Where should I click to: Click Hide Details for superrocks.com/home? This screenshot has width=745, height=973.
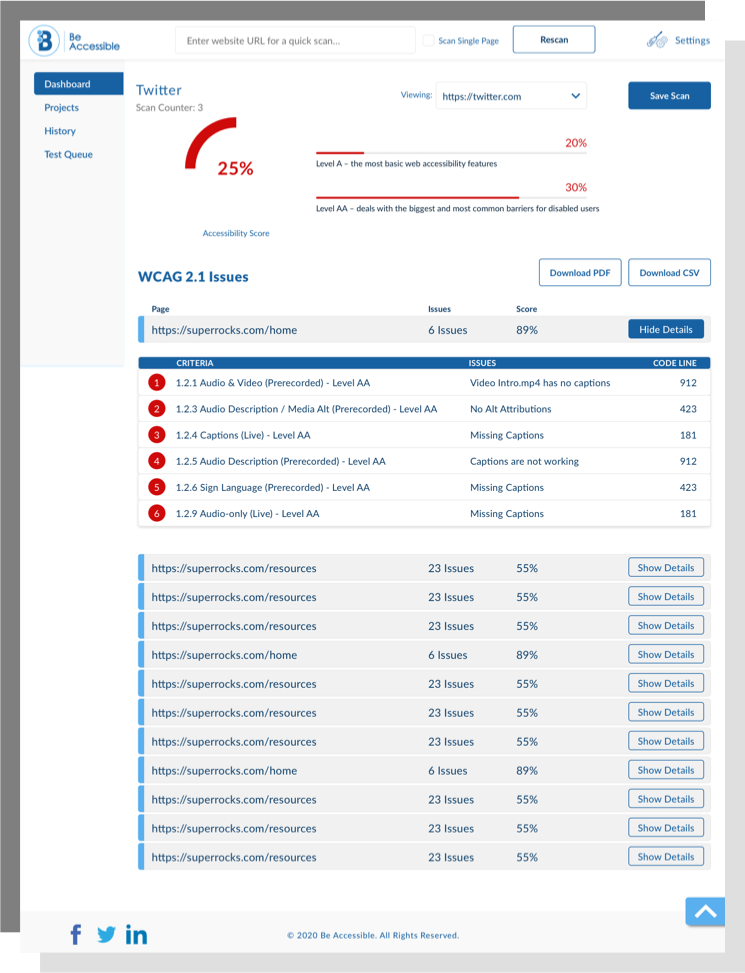[666, 330]
